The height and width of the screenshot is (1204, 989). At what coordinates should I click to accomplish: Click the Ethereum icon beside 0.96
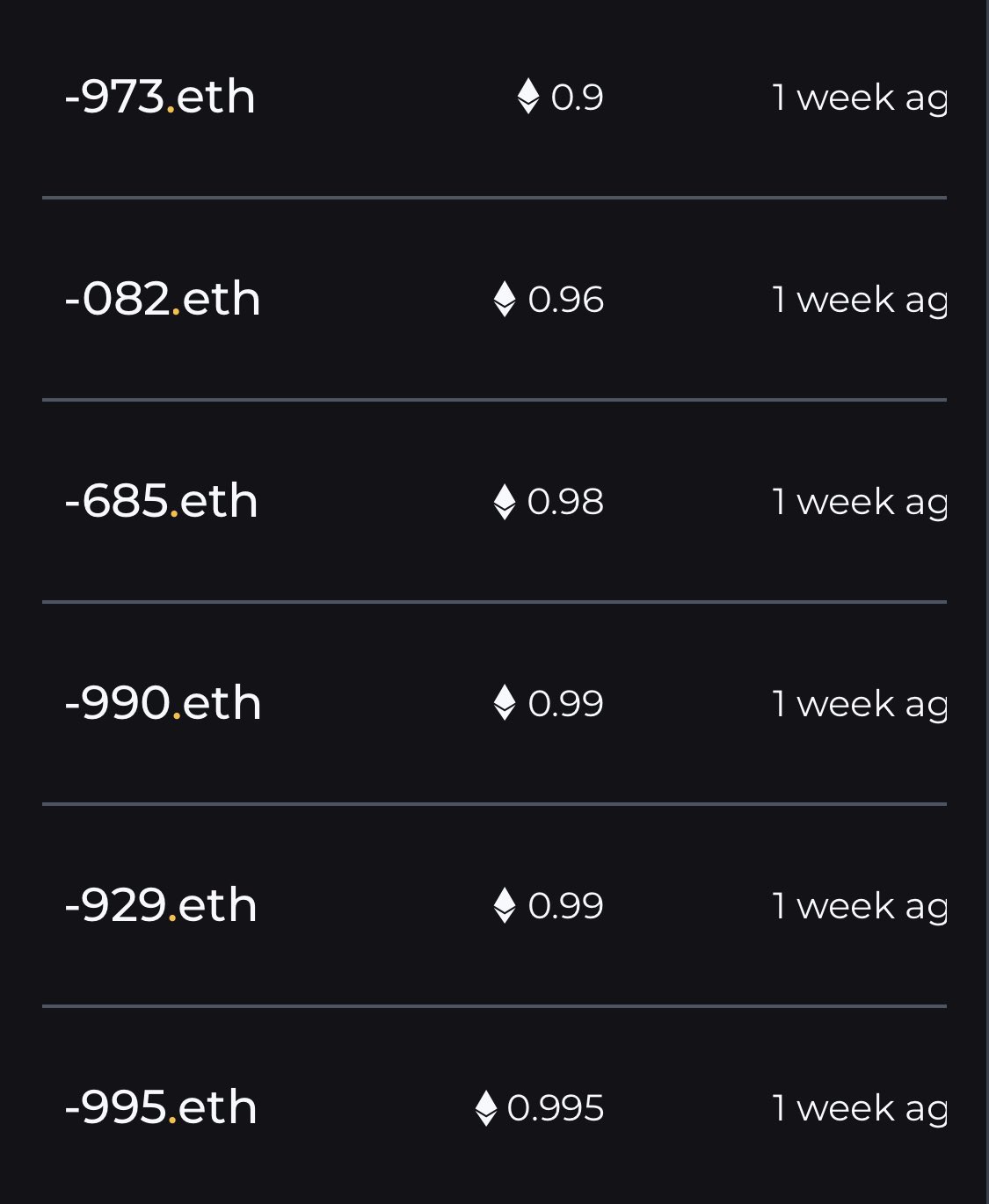(x=505, y=299)
